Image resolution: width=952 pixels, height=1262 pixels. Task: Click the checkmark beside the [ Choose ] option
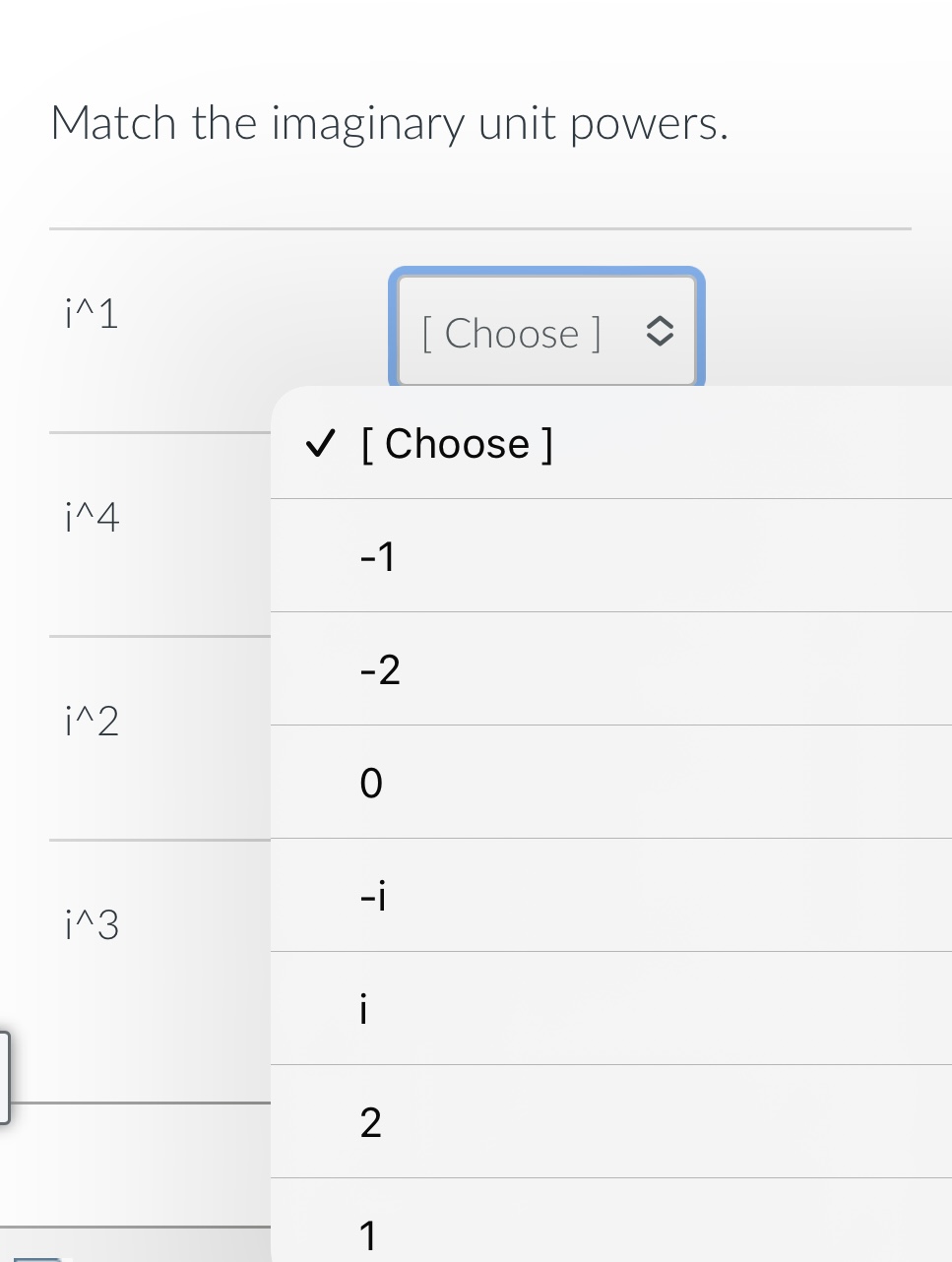tap(319, 444)
